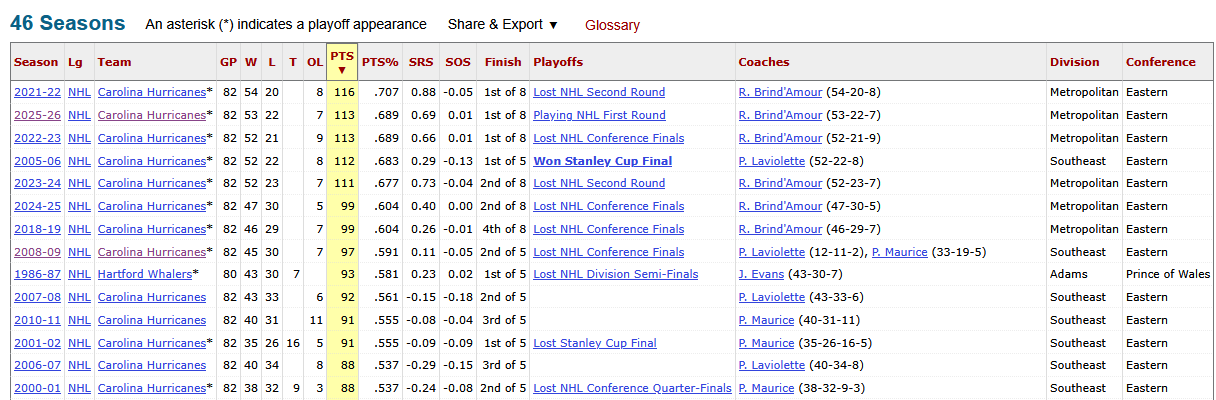1216x400 pixels.
Task: Click NHL league link for 1986-87
Action: click(x=79, y=274)
